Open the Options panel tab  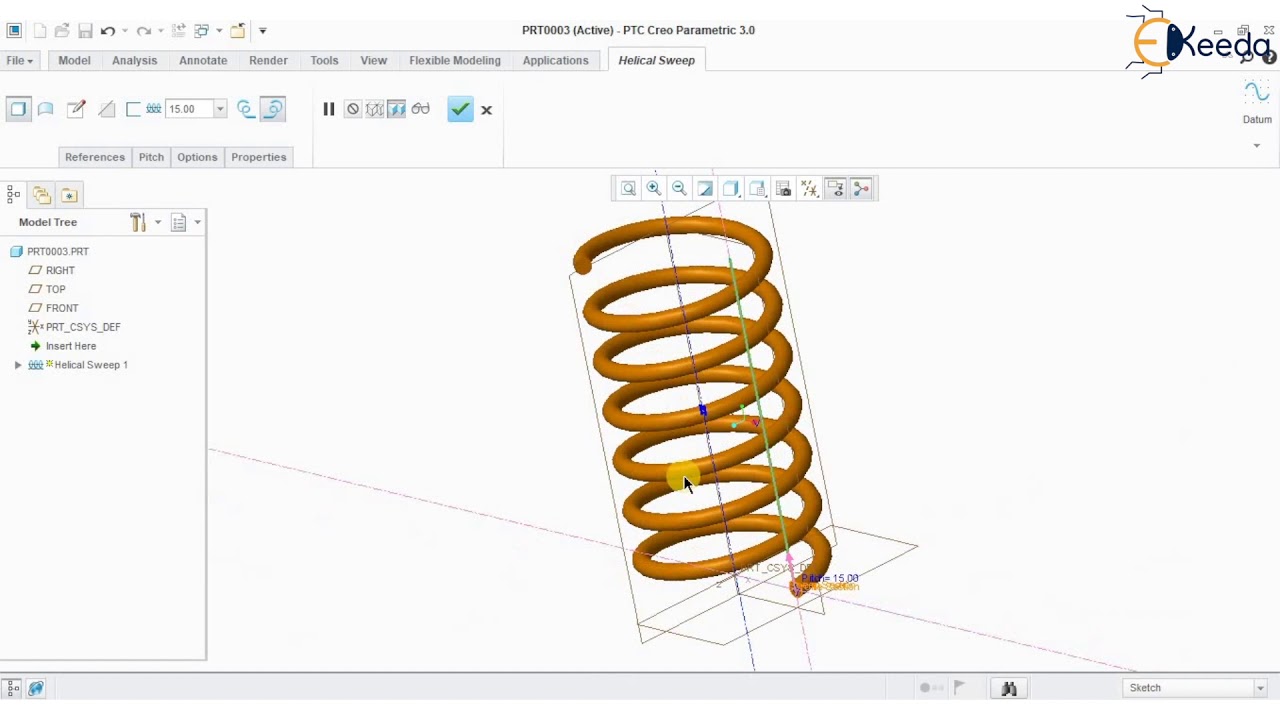(x=197, y=157)
